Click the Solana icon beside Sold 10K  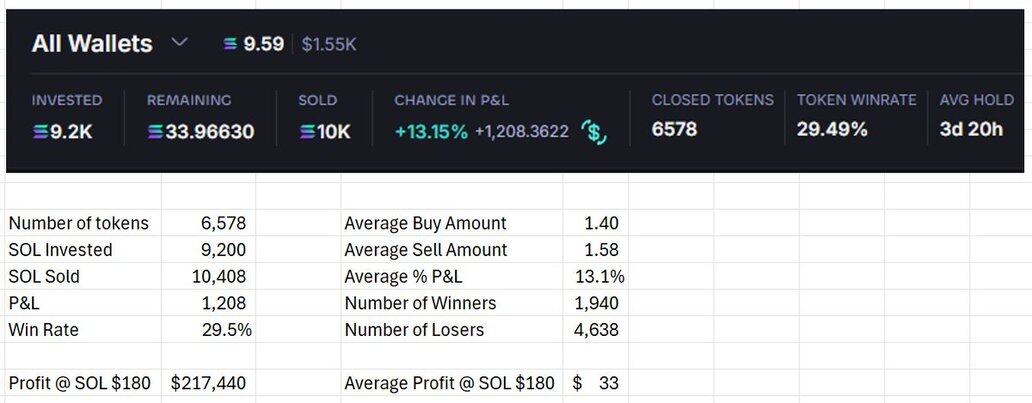(307, 131)
